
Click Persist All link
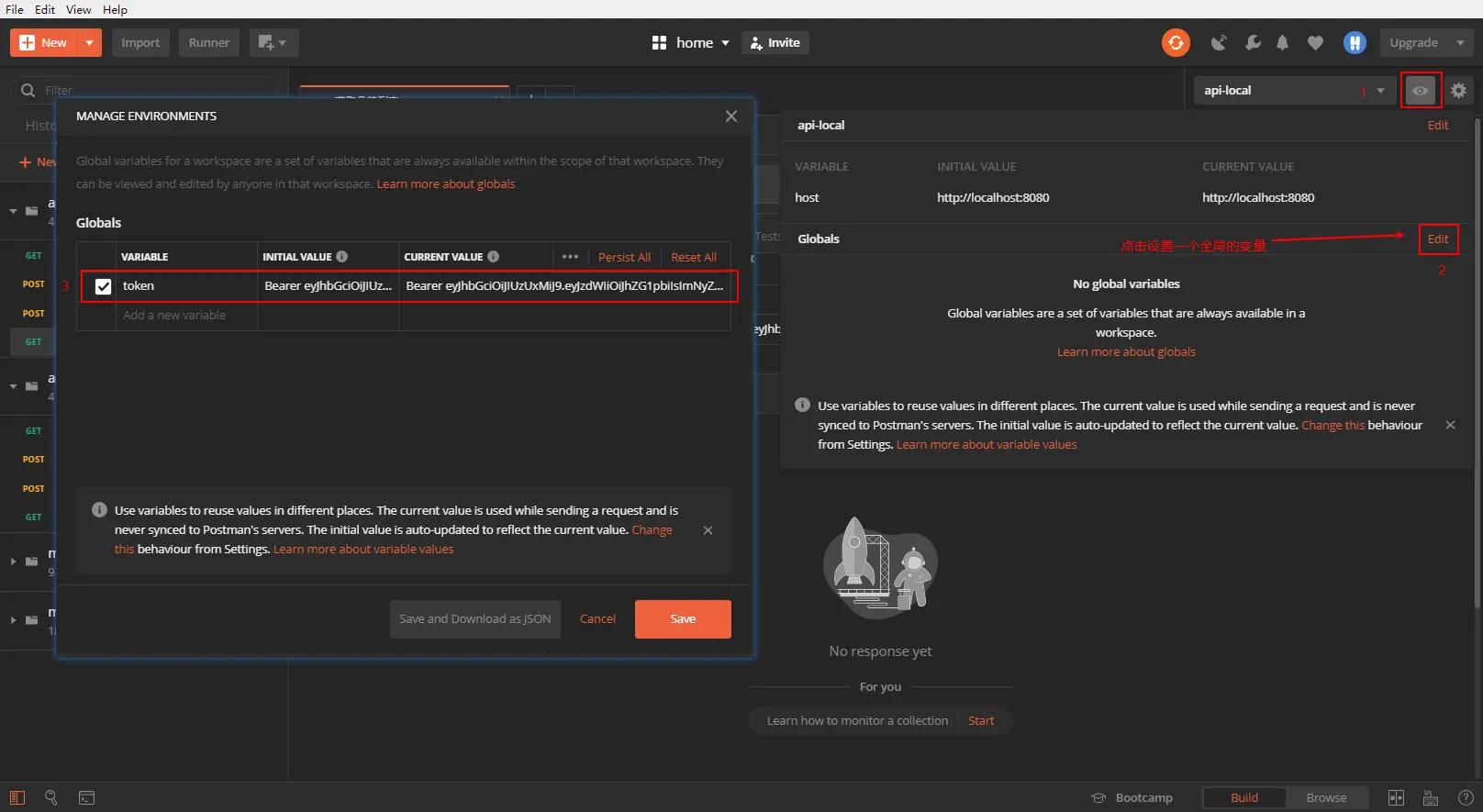(x=624, y=257)
